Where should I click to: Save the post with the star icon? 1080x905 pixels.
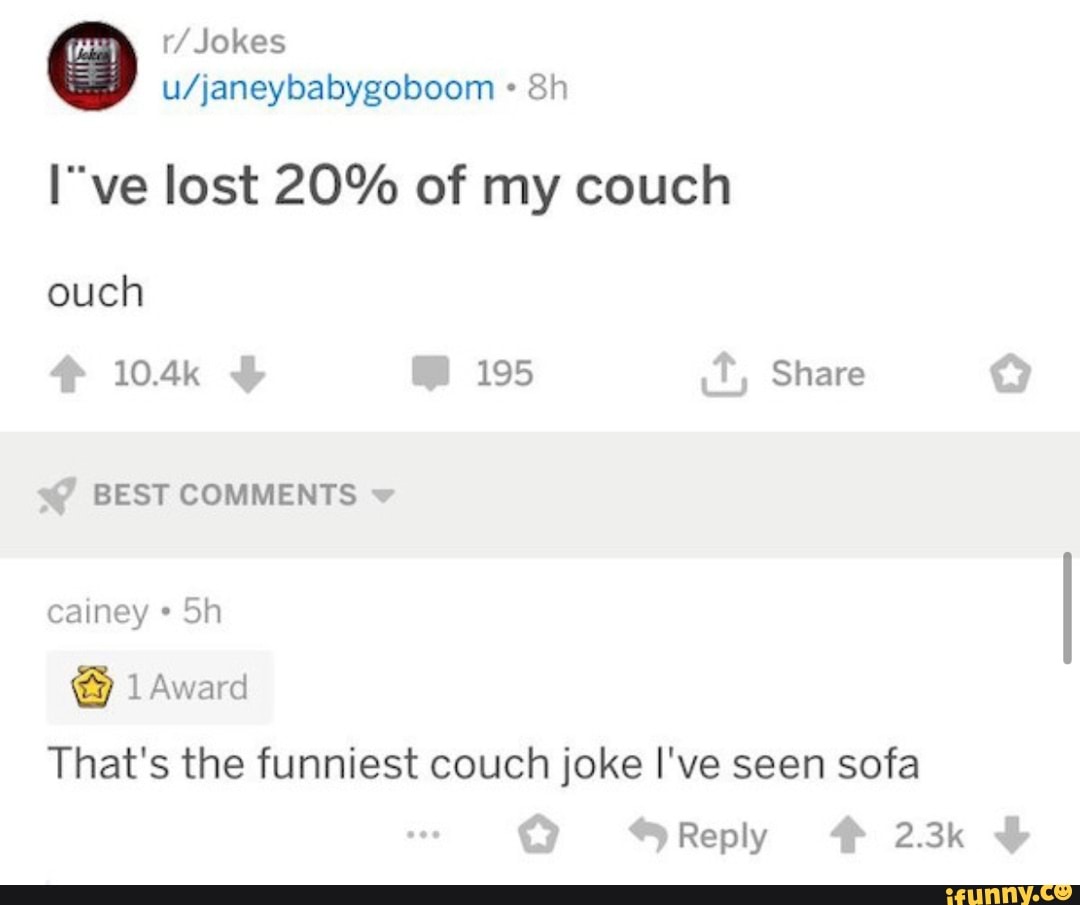[1012, 373]
